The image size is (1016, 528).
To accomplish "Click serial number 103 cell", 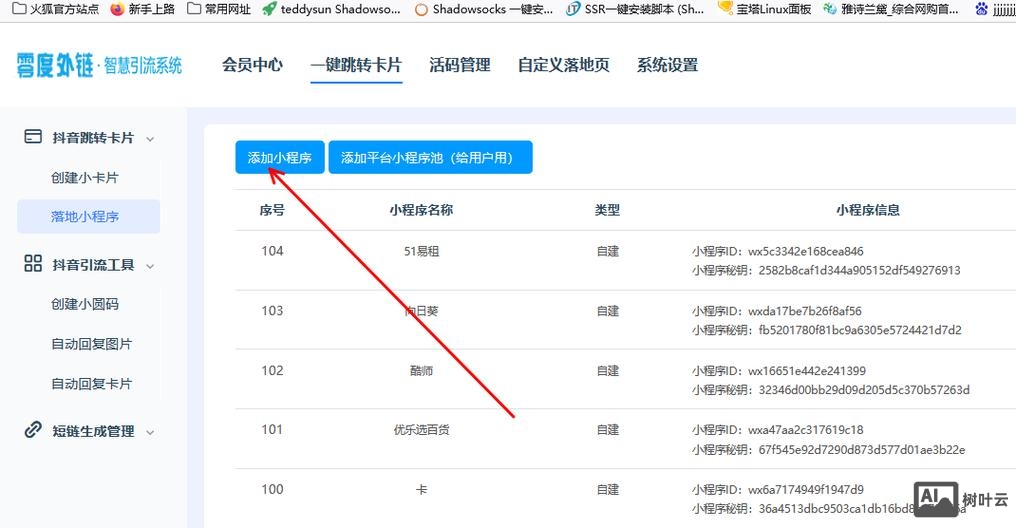I will point(272,311).
